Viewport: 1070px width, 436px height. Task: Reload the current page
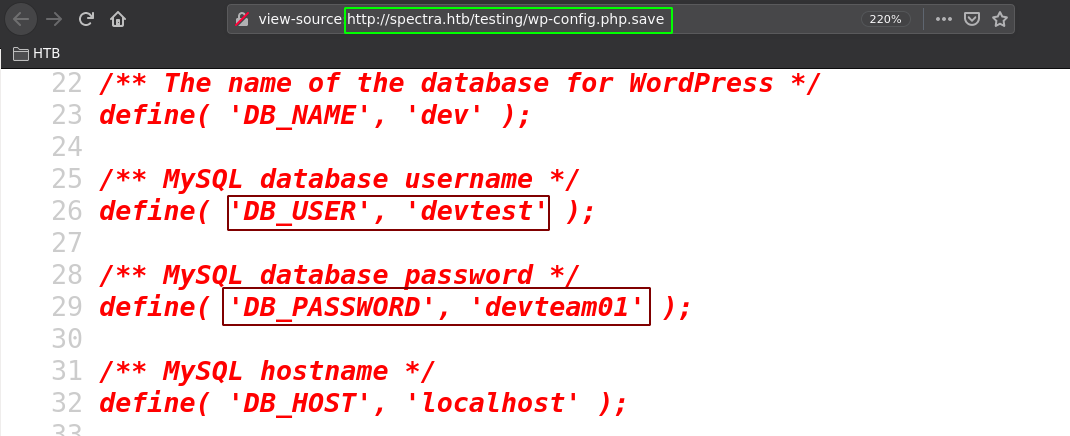point(86,19)
